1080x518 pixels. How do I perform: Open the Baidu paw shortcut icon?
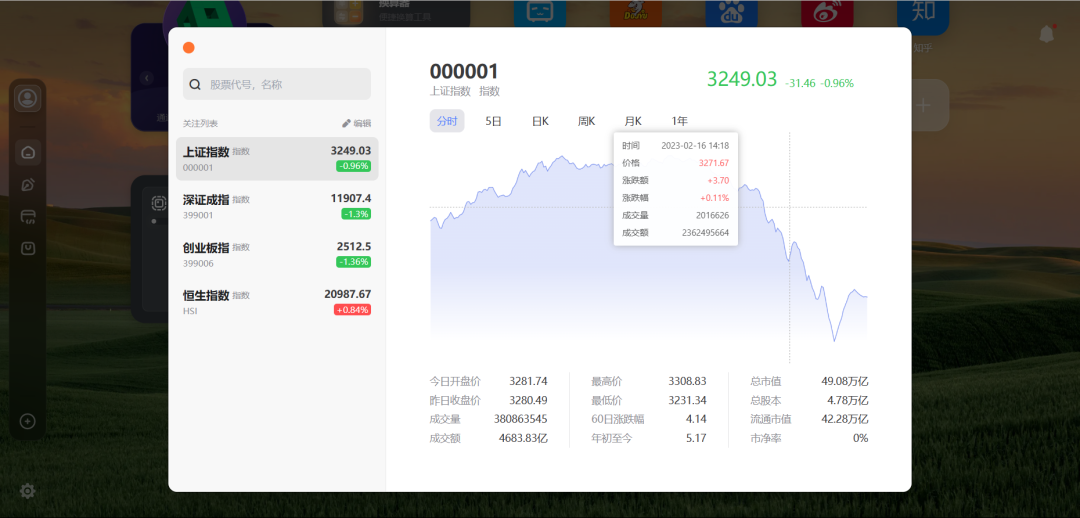[x=731, y=12]
